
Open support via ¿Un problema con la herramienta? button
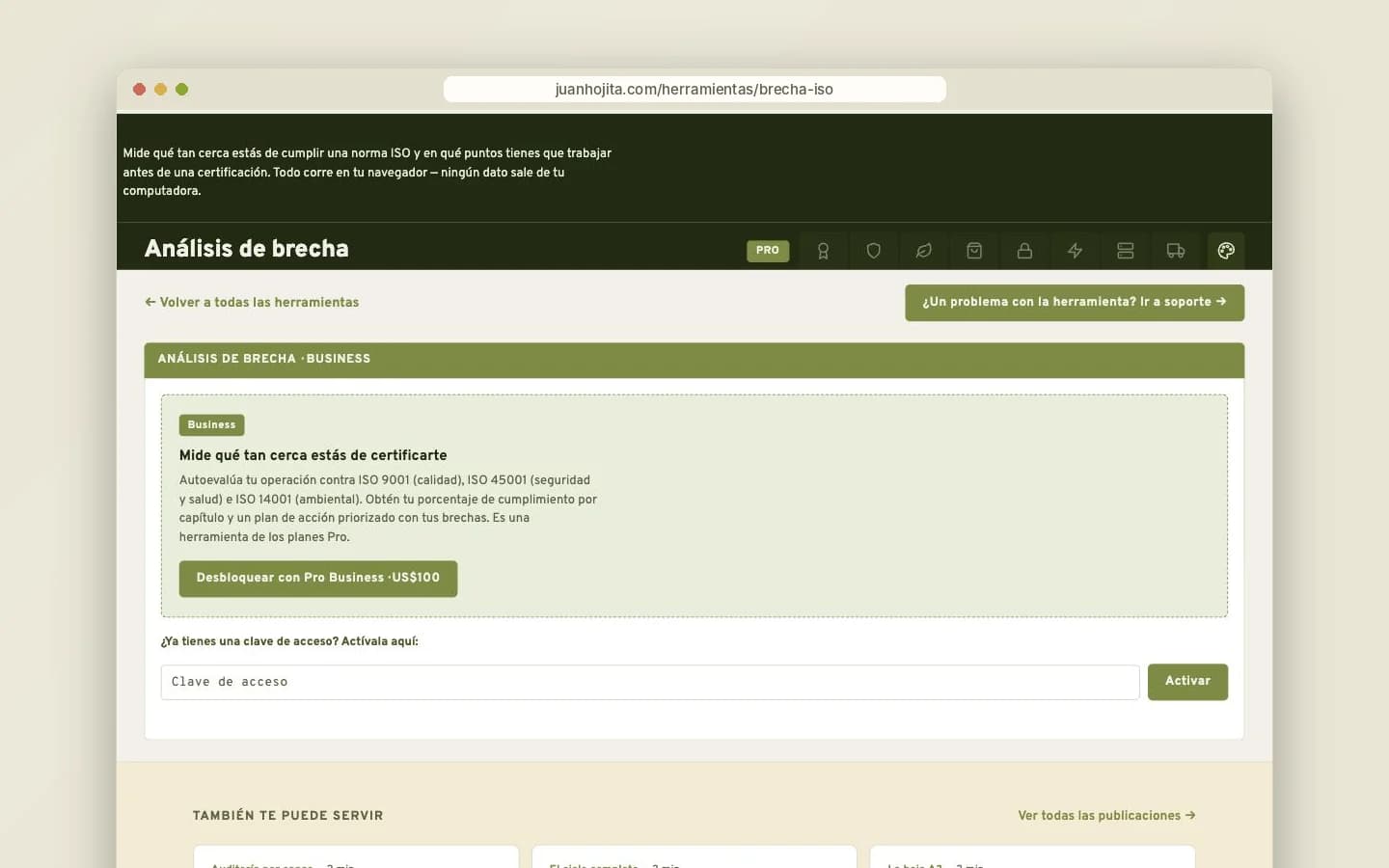click(1075, 303)
